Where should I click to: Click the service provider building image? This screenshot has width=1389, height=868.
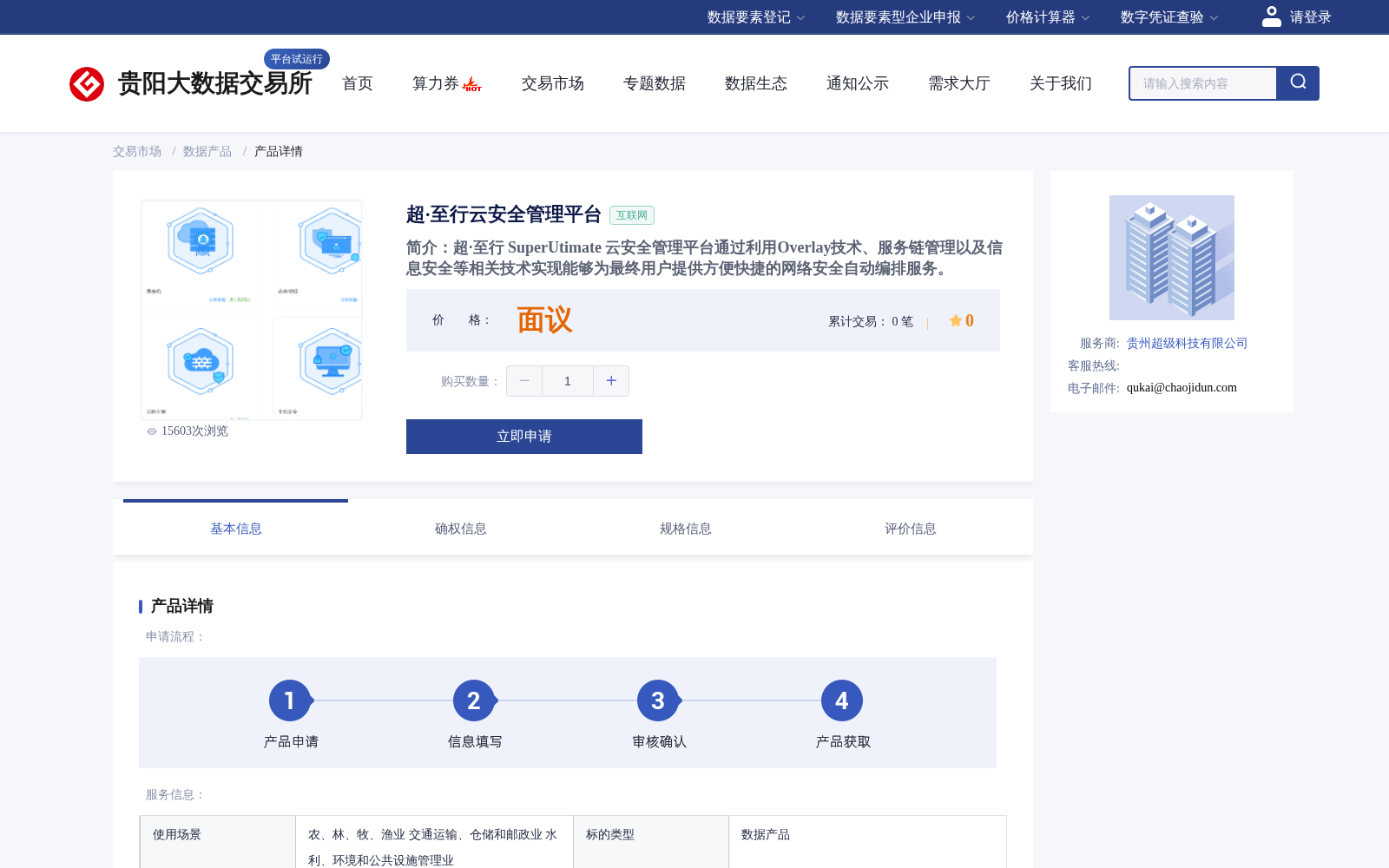pyautogui.click(x=1172, y=258)
